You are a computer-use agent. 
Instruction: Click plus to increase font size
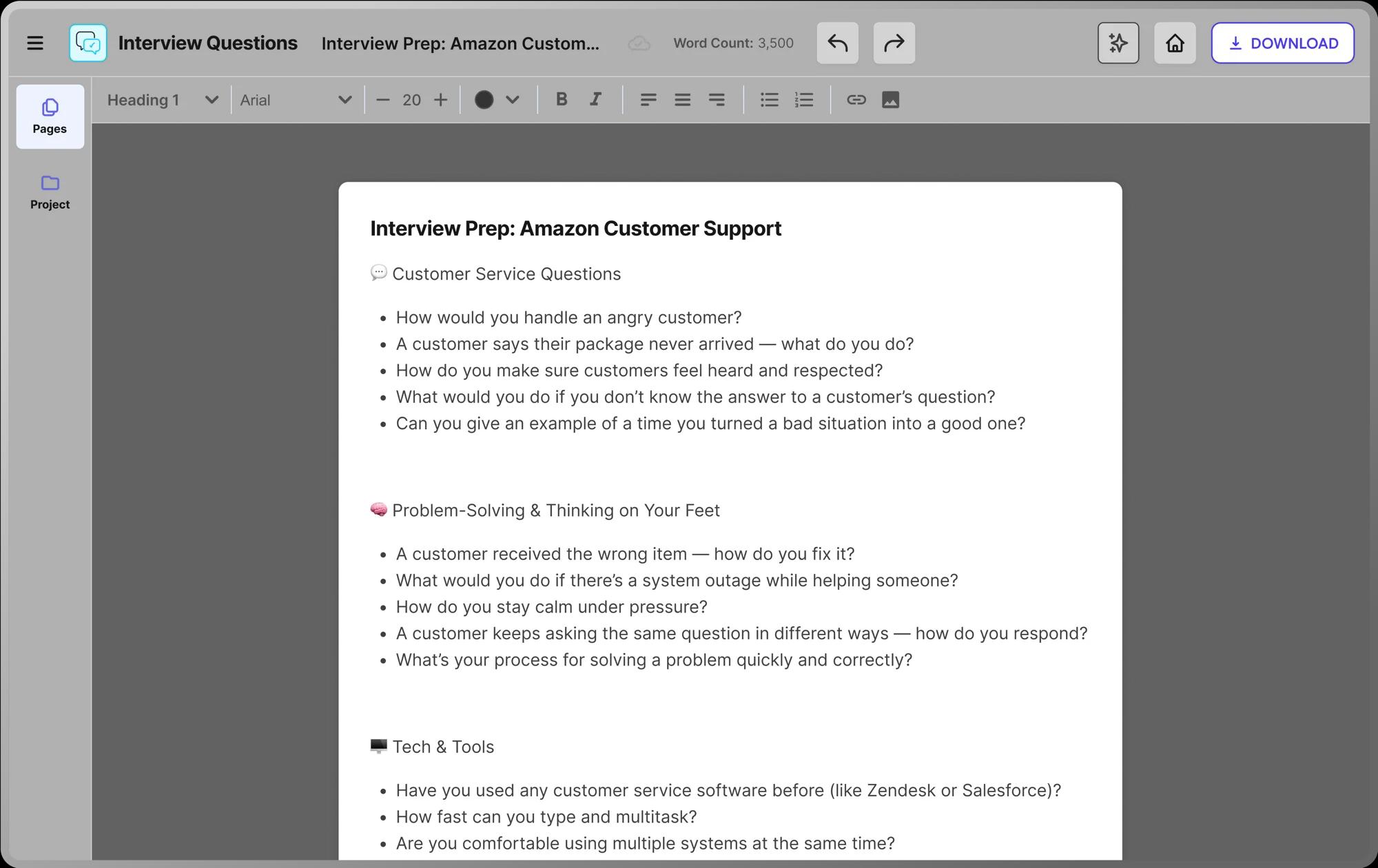pos(440,100)
